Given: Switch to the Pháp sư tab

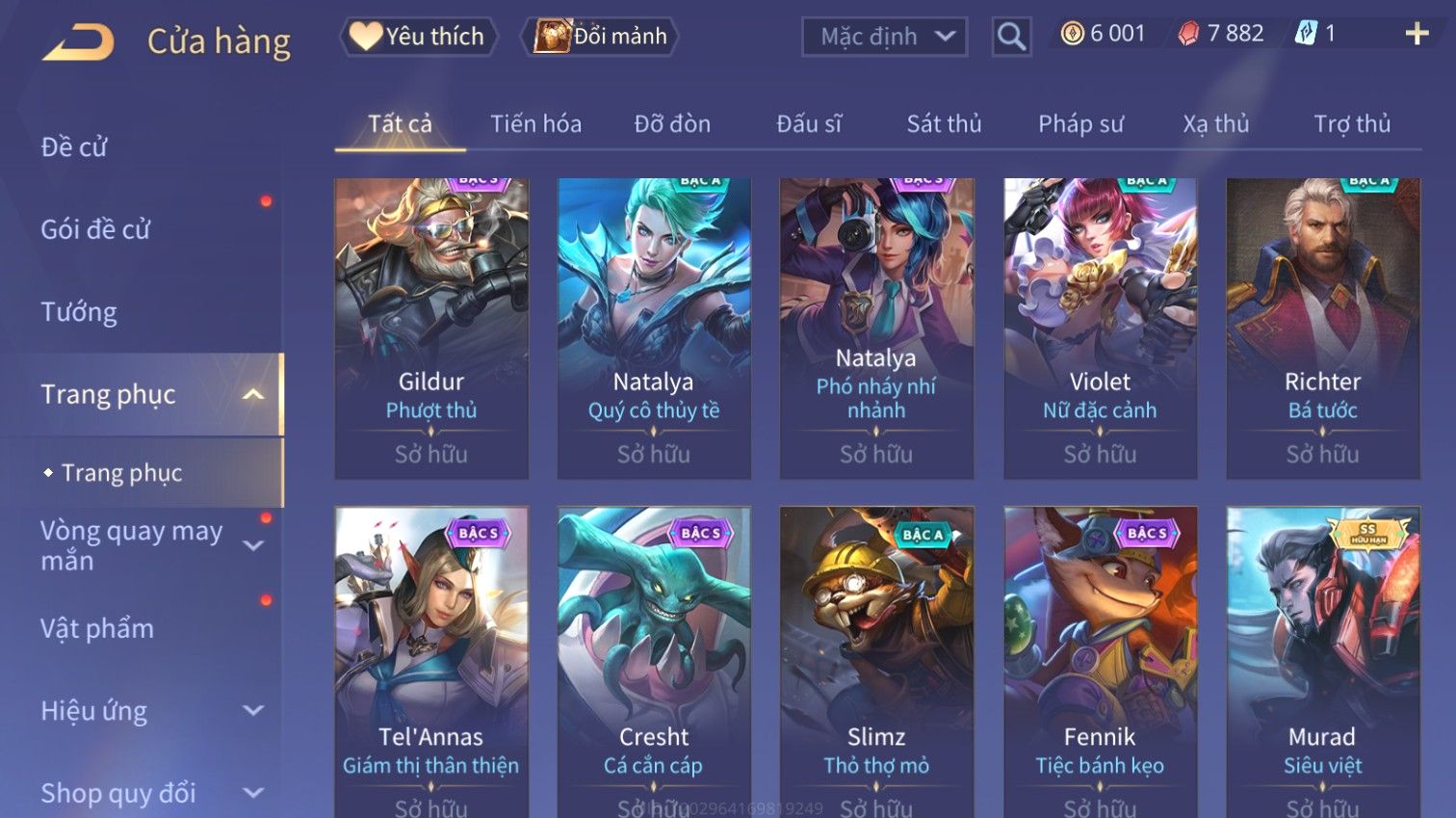Looking at the screenshot, I should click(x=1080, y=123).
